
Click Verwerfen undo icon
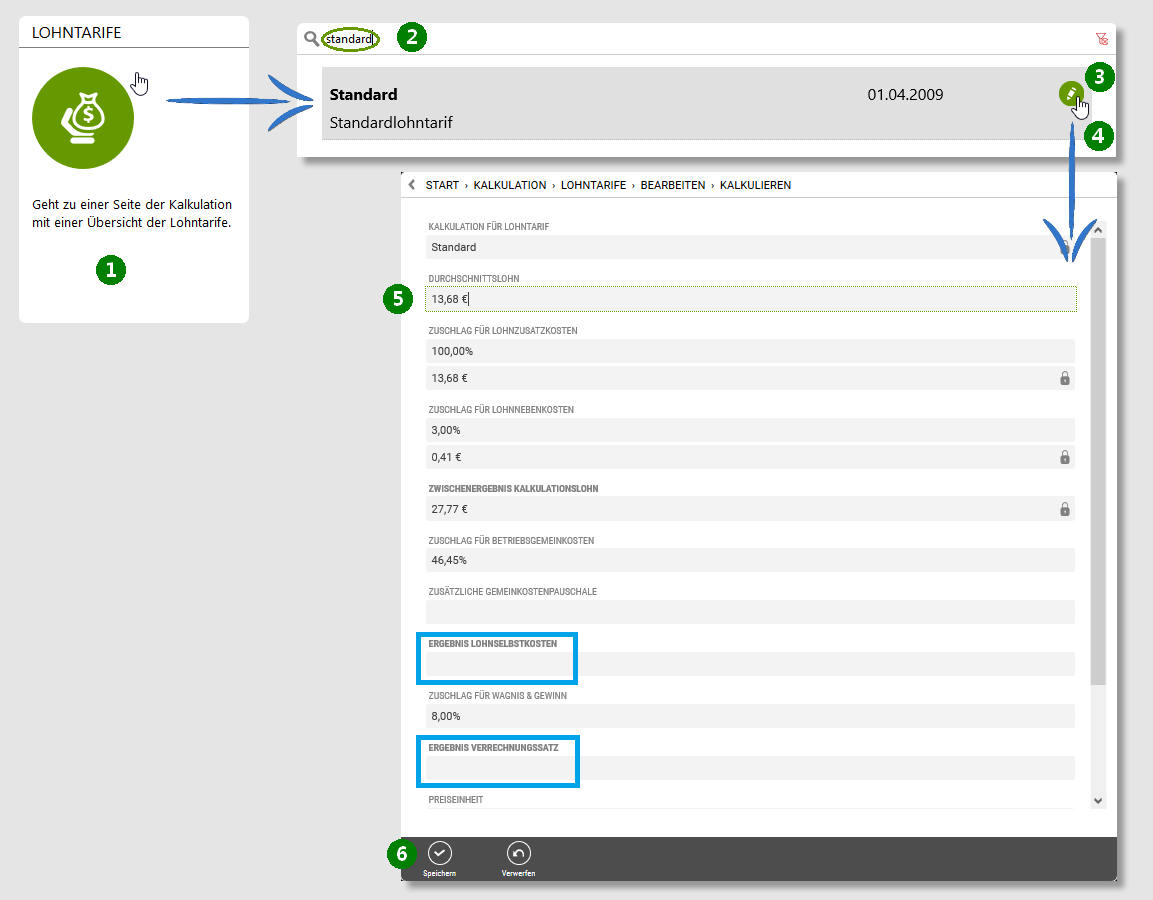coord(518,853)
